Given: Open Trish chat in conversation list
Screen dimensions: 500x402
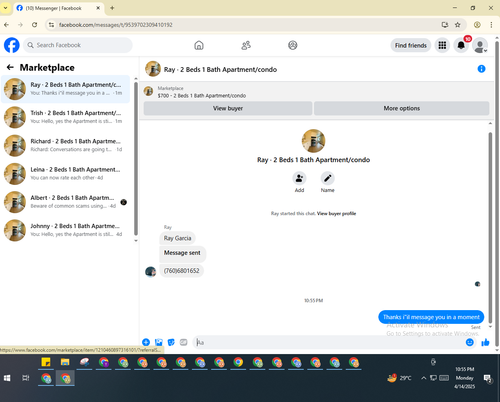Looking at the screenshot, I should click(x=65, y=117).
